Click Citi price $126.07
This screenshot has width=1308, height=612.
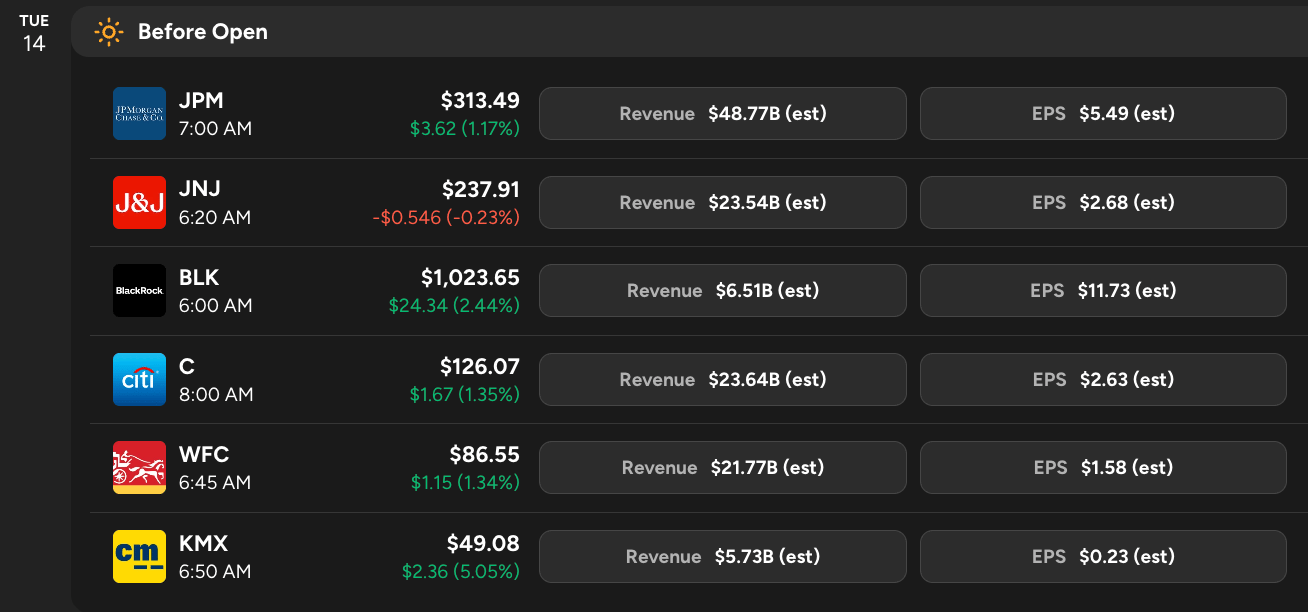[x=480, y=366]
